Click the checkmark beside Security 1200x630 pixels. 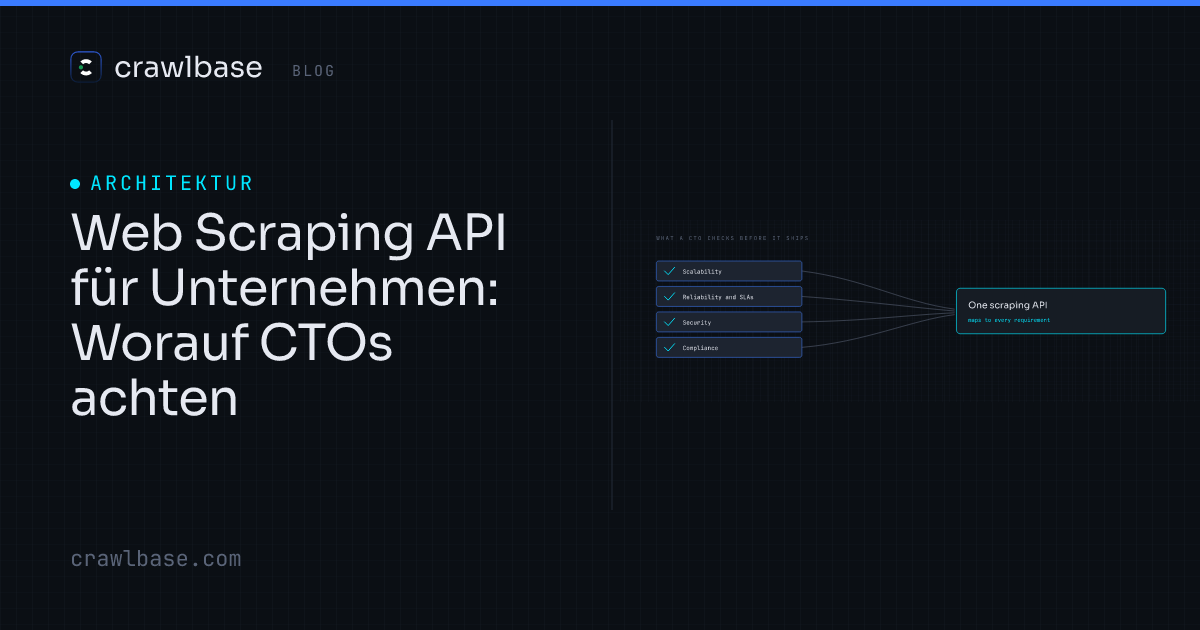pos(669,322)
